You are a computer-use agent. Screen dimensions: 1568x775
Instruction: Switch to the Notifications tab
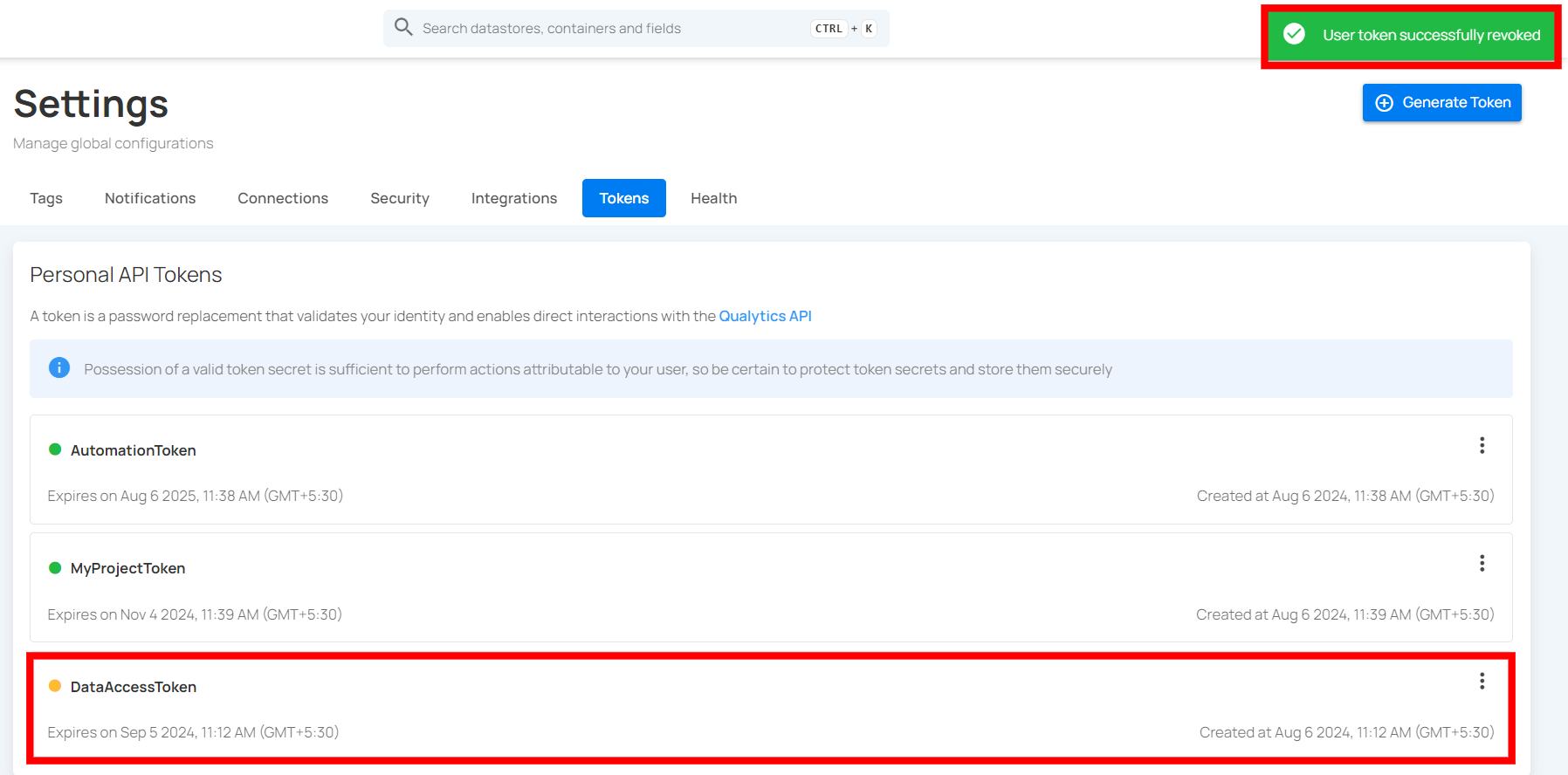click(x=150, y=198)
